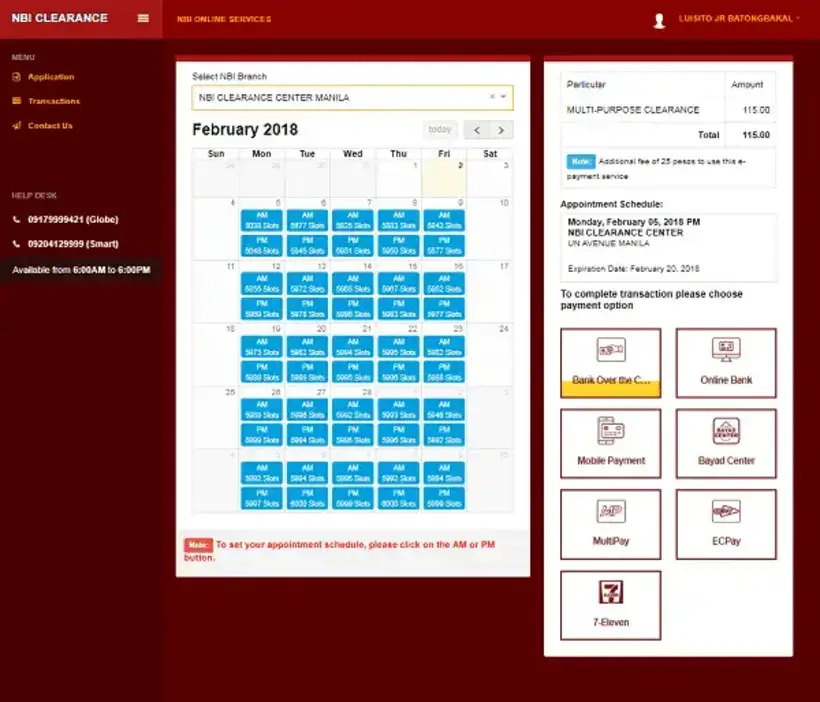
Task: Open Application from the sidebar menu
Action: tap(50, 77)
